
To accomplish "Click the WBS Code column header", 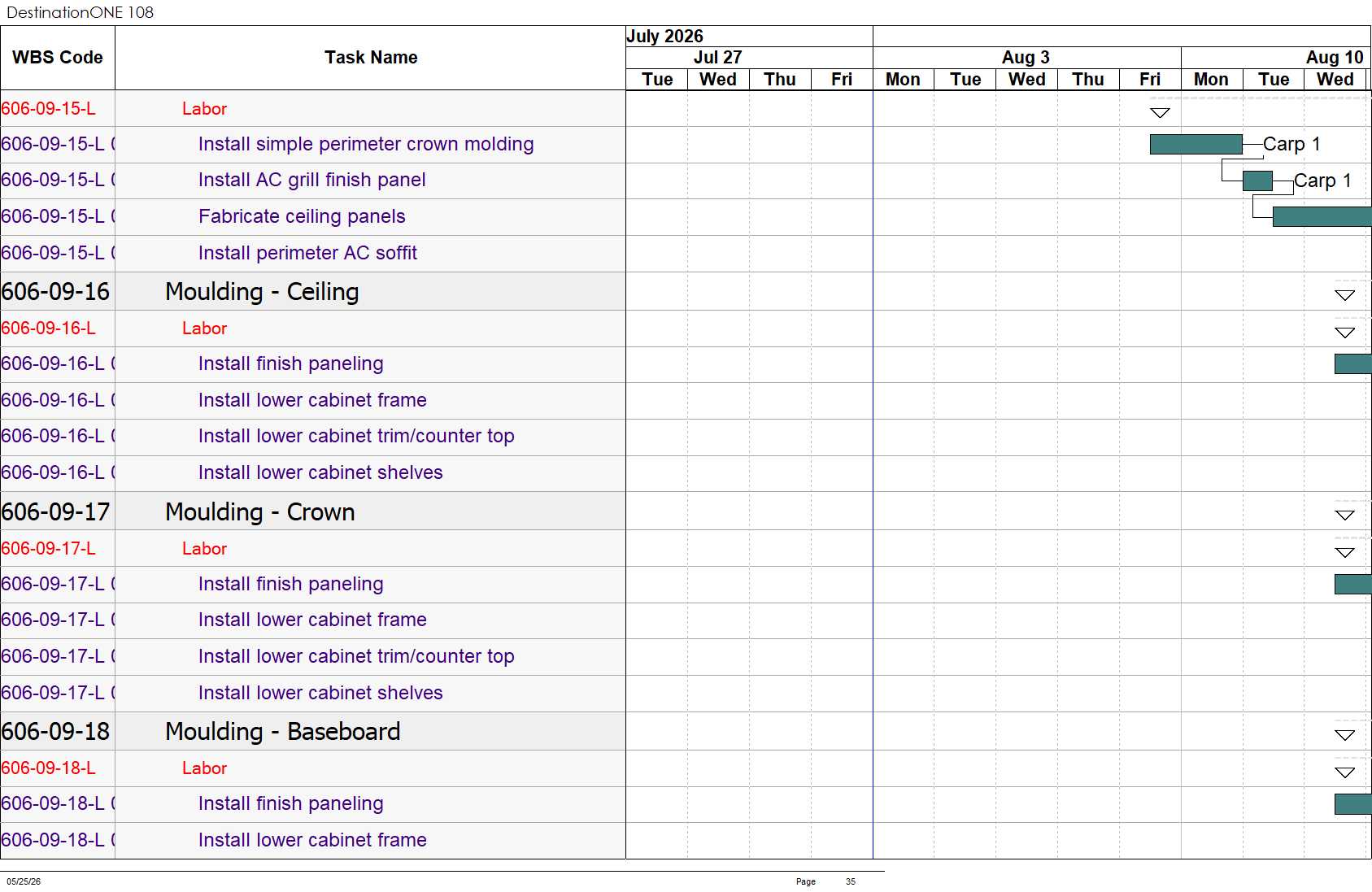I will [58, 58].
